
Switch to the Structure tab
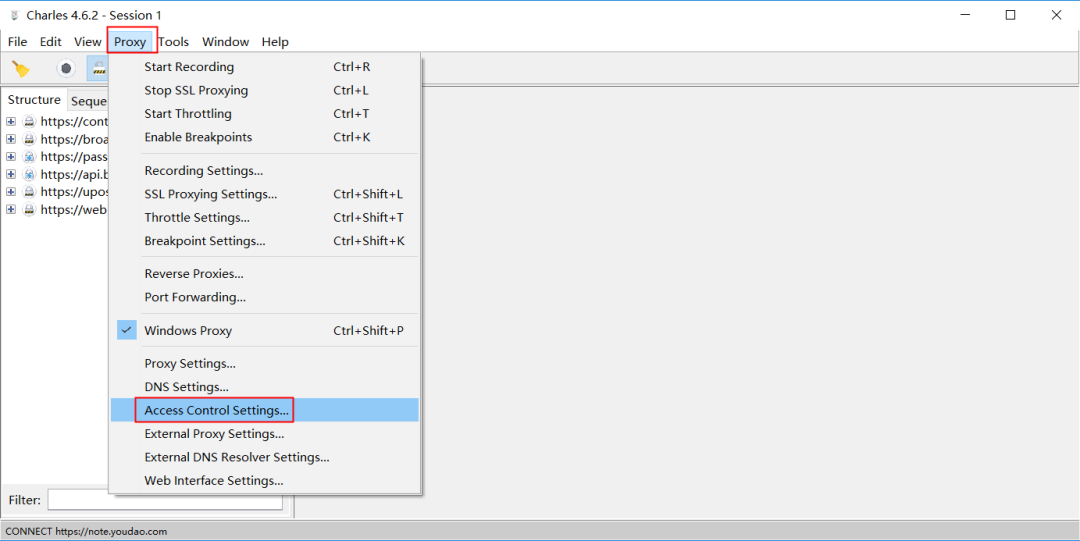click(34, 100)
